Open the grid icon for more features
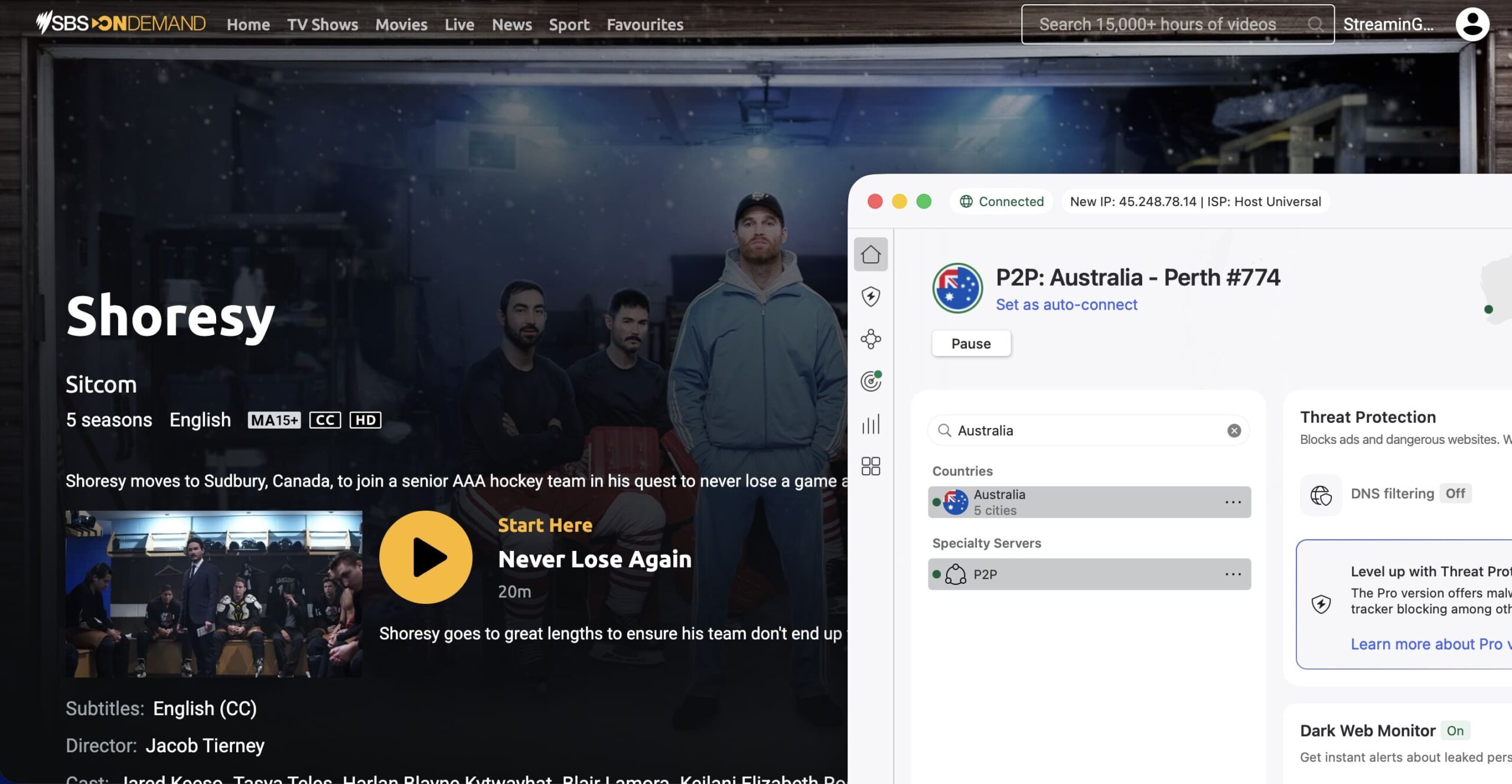Viewport: 1512px width, 784px height. pos(871,467)
